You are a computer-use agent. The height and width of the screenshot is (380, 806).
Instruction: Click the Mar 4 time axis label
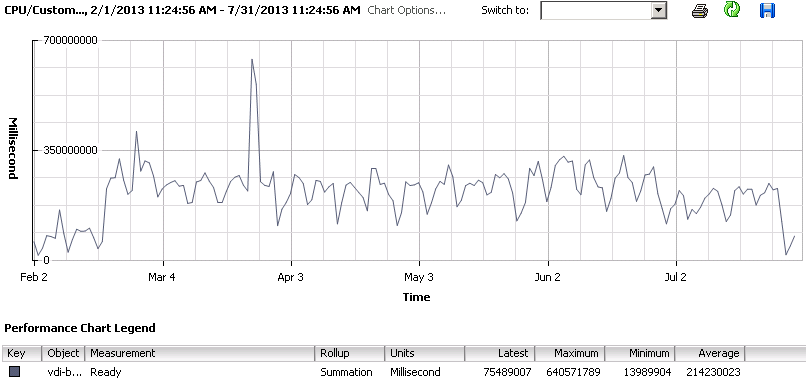pyautogui.click(x=162, y=278)
